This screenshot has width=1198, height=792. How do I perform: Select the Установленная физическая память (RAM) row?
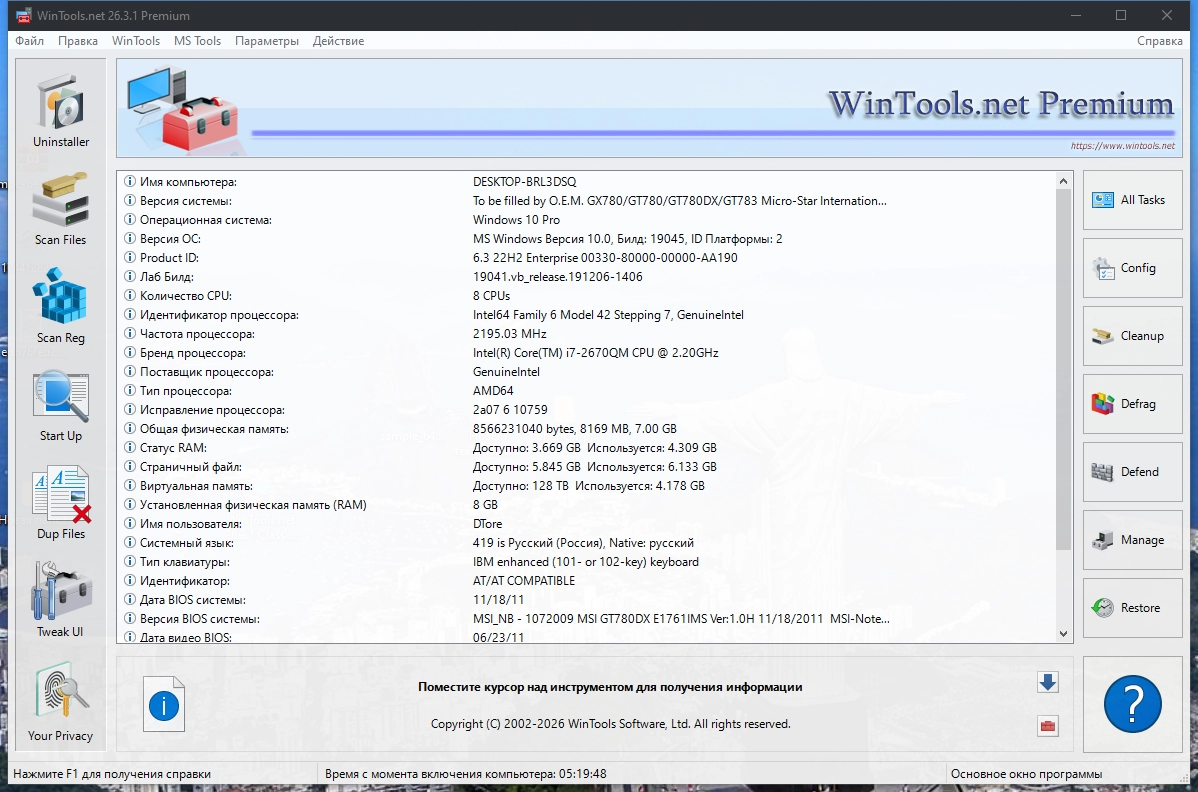586,505
